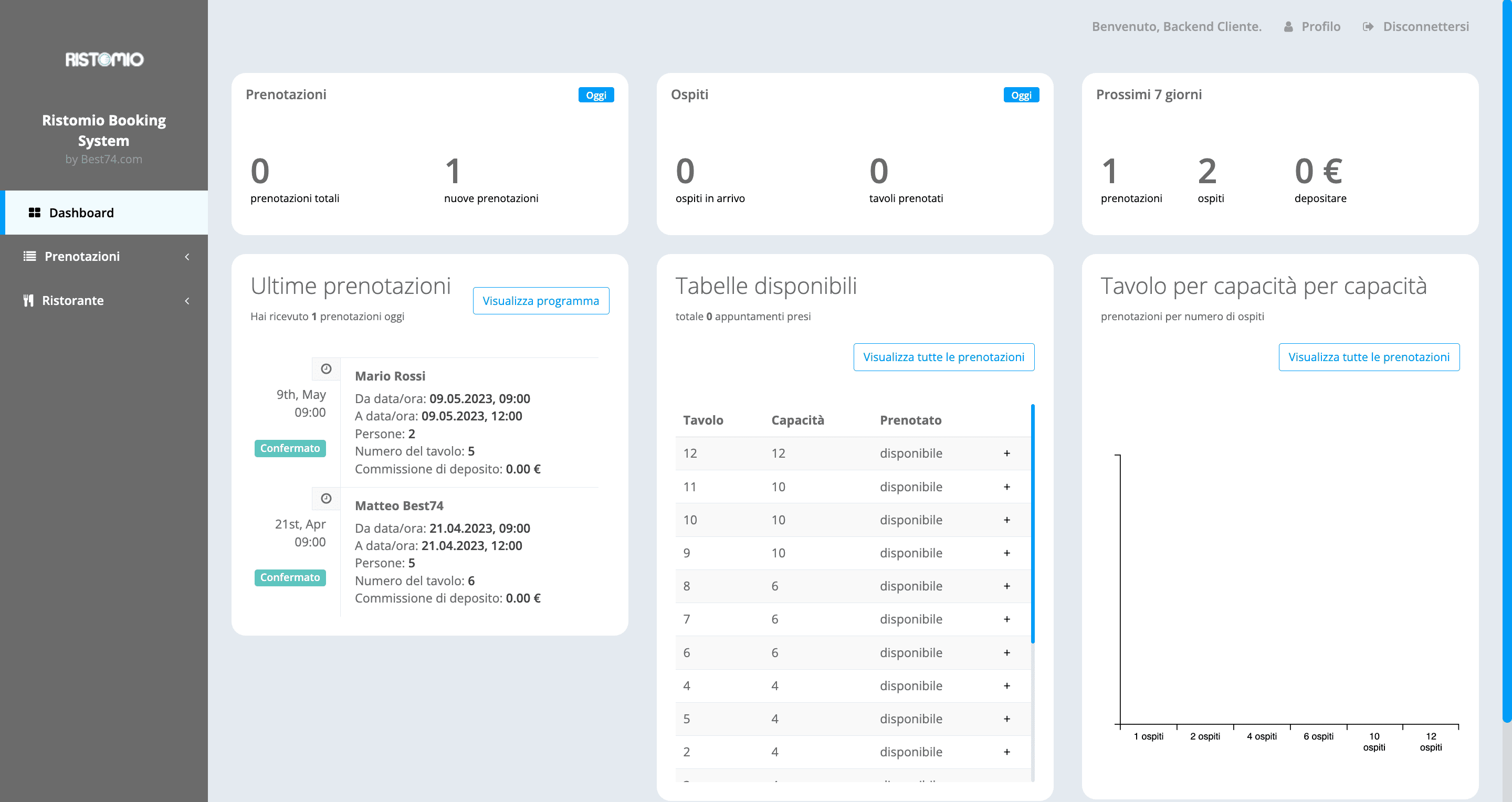Expand the Ristorante sidebar section chevron
This screenshot has width=1512, height=802.
tap(187, 300)
